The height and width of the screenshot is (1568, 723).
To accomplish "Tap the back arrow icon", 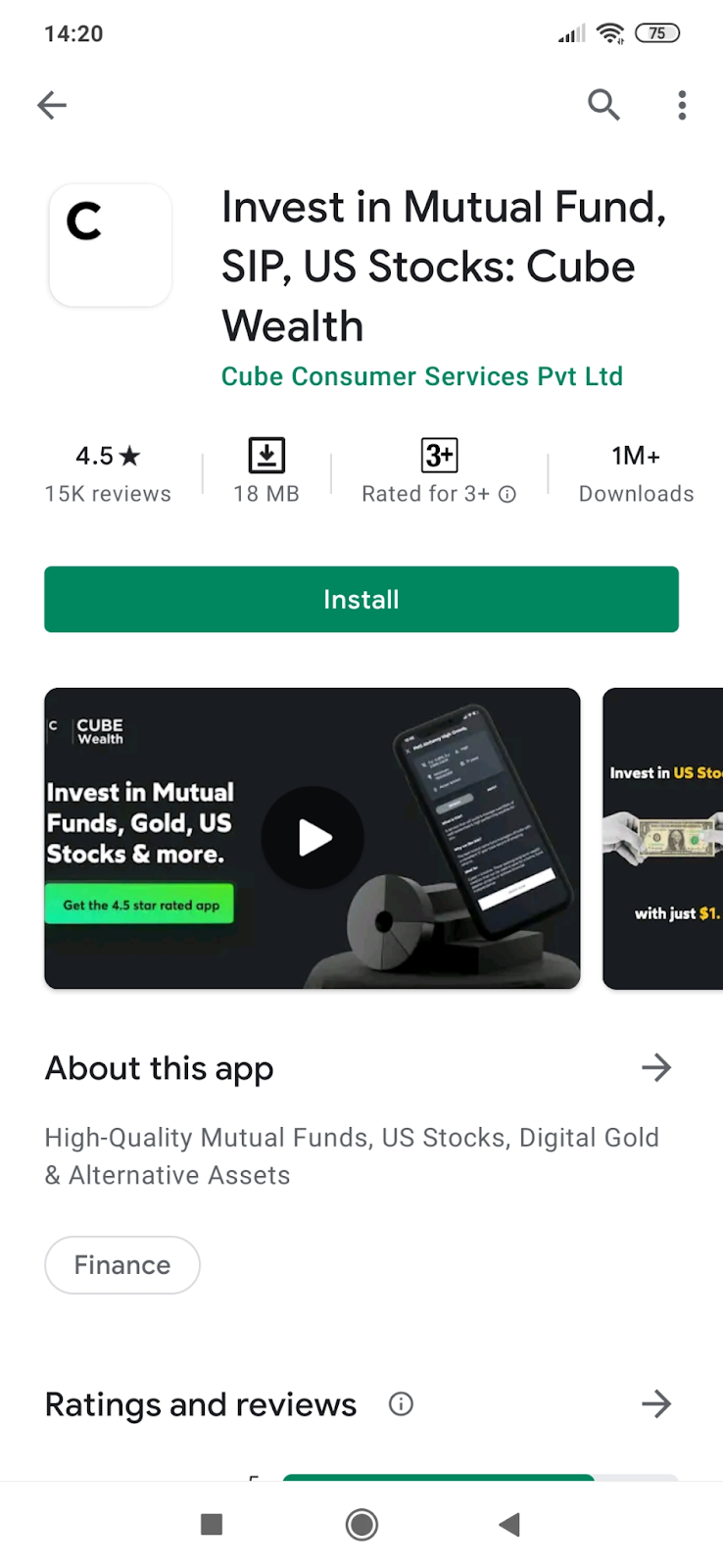I will click(x=52, y=105).
